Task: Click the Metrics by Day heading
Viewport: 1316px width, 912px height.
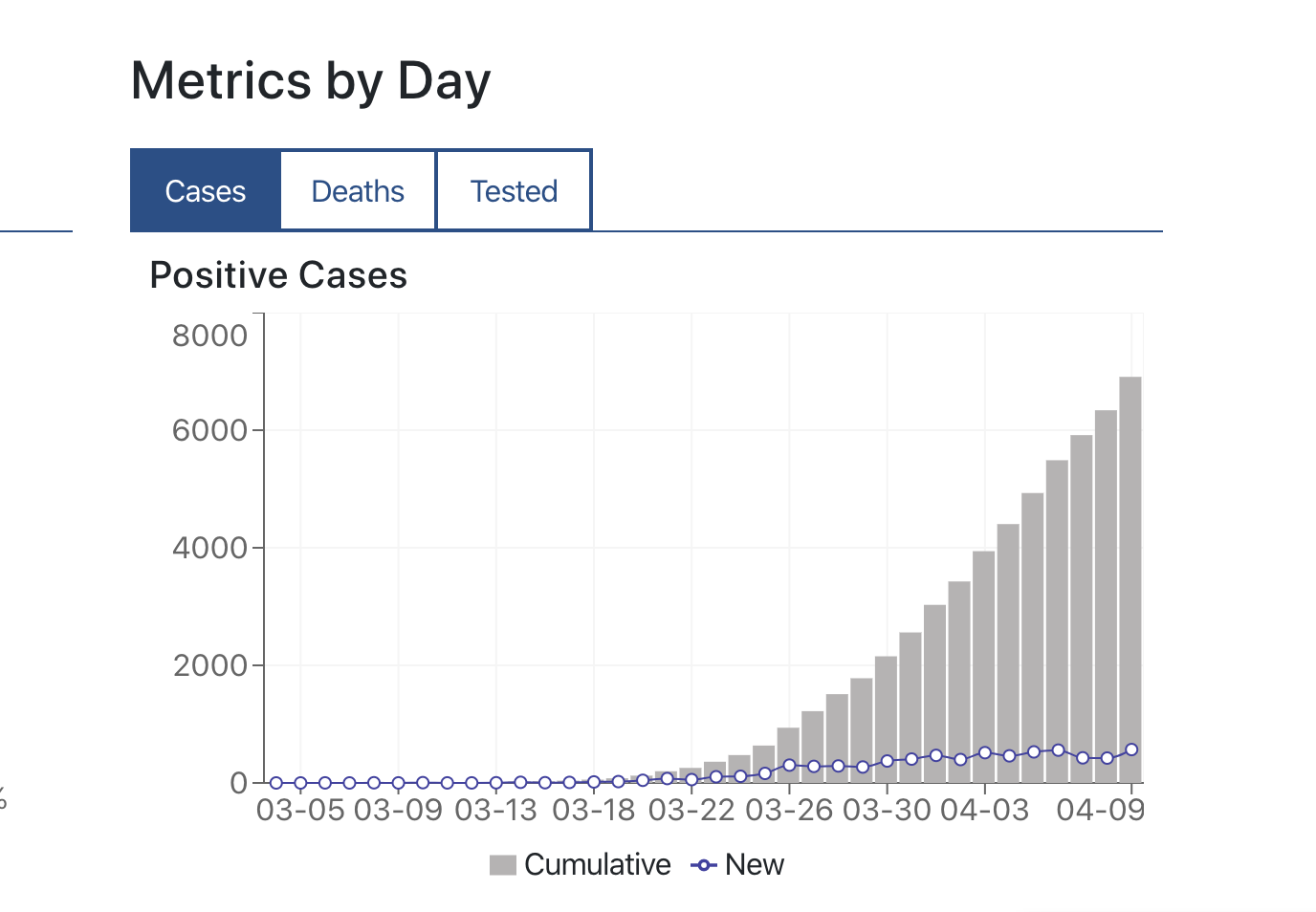Action: pyautogui.click(x=311, y=80)
